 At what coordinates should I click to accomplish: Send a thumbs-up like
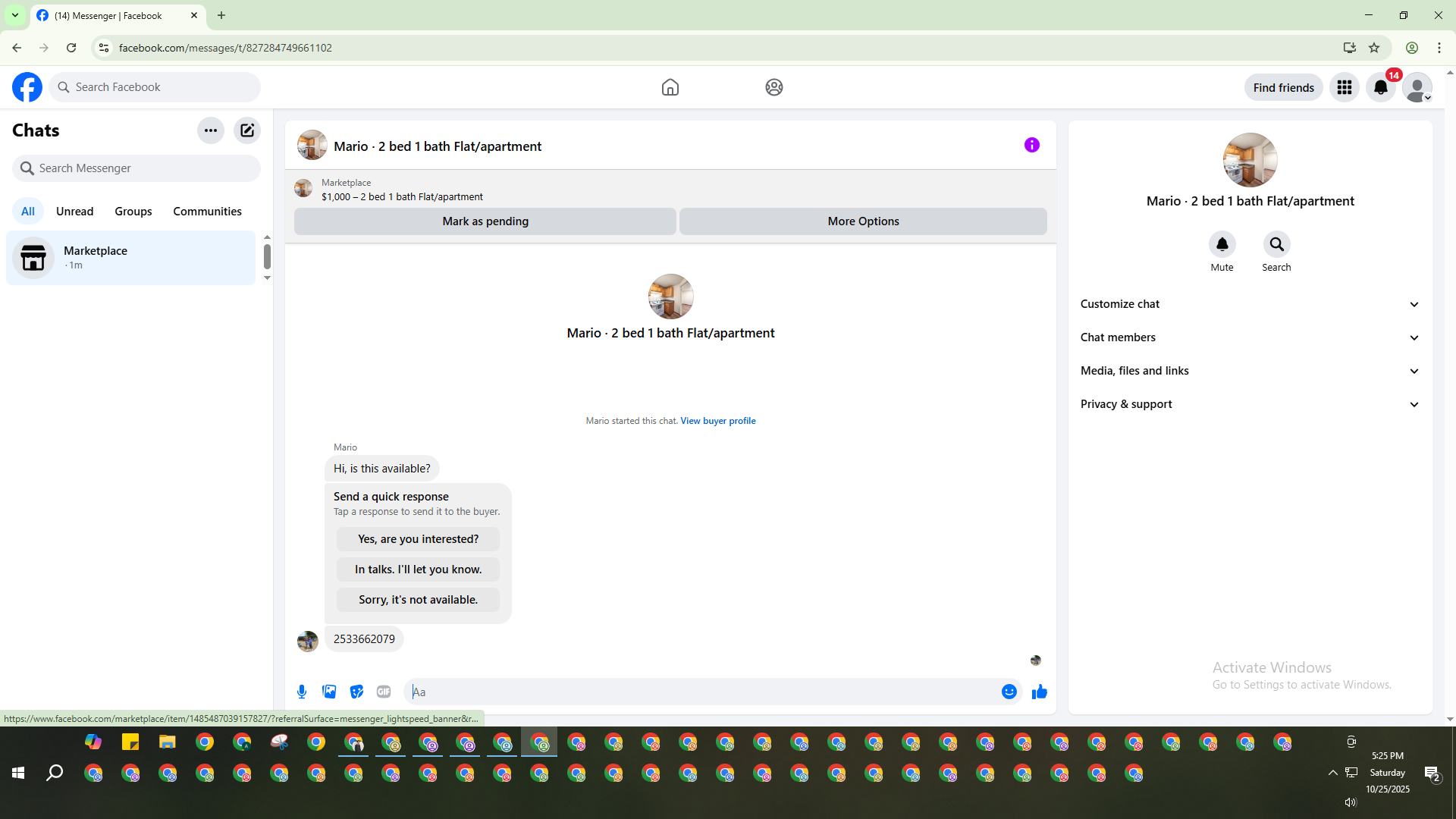click(1039, 692)
